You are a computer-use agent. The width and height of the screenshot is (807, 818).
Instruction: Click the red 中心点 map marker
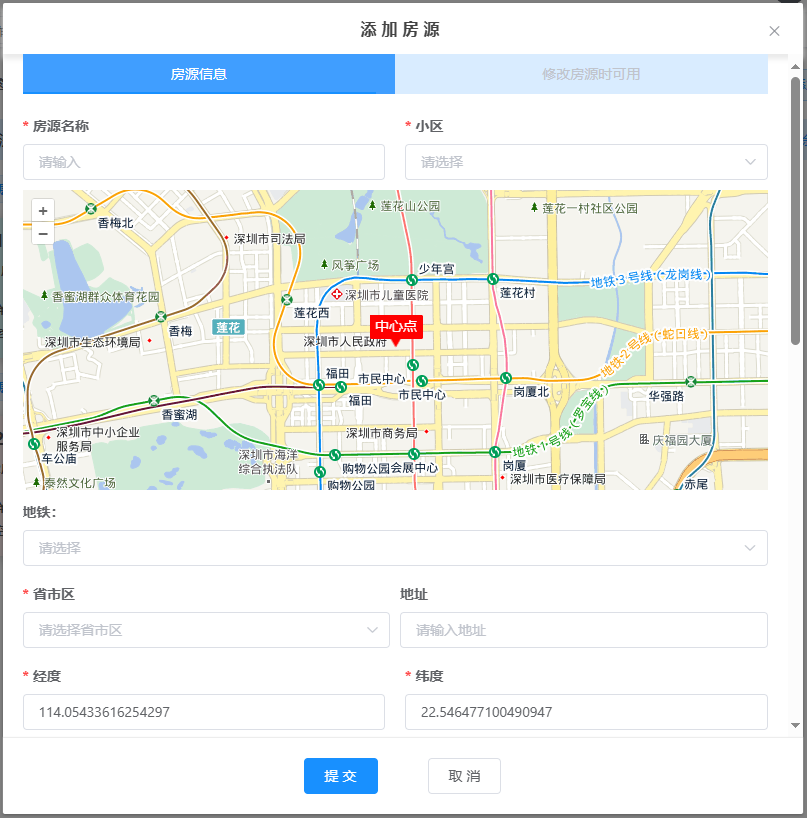[397, 327]
